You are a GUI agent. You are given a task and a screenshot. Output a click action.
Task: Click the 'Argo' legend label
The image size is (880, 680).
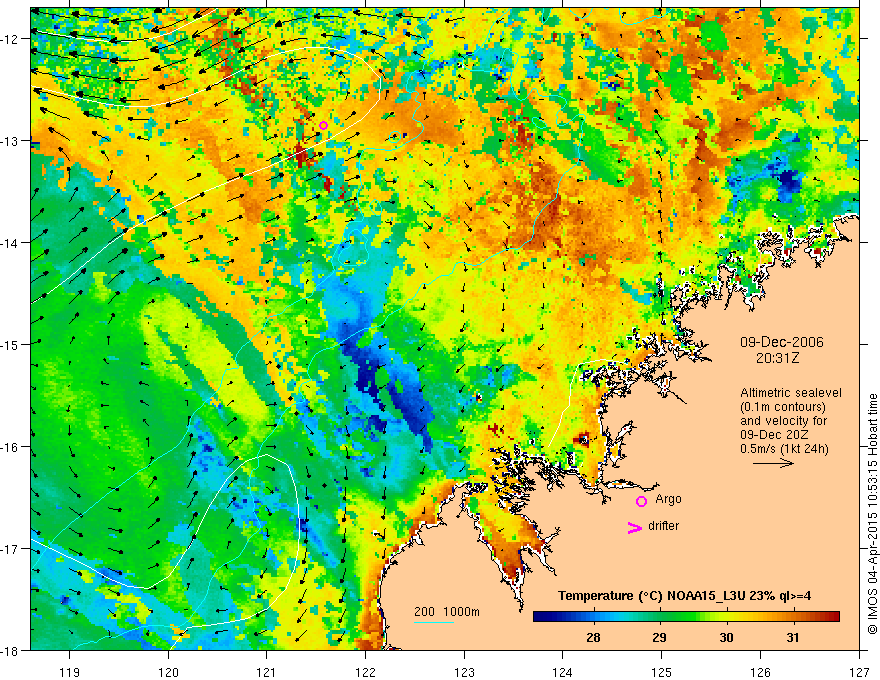tap(668, 499)
